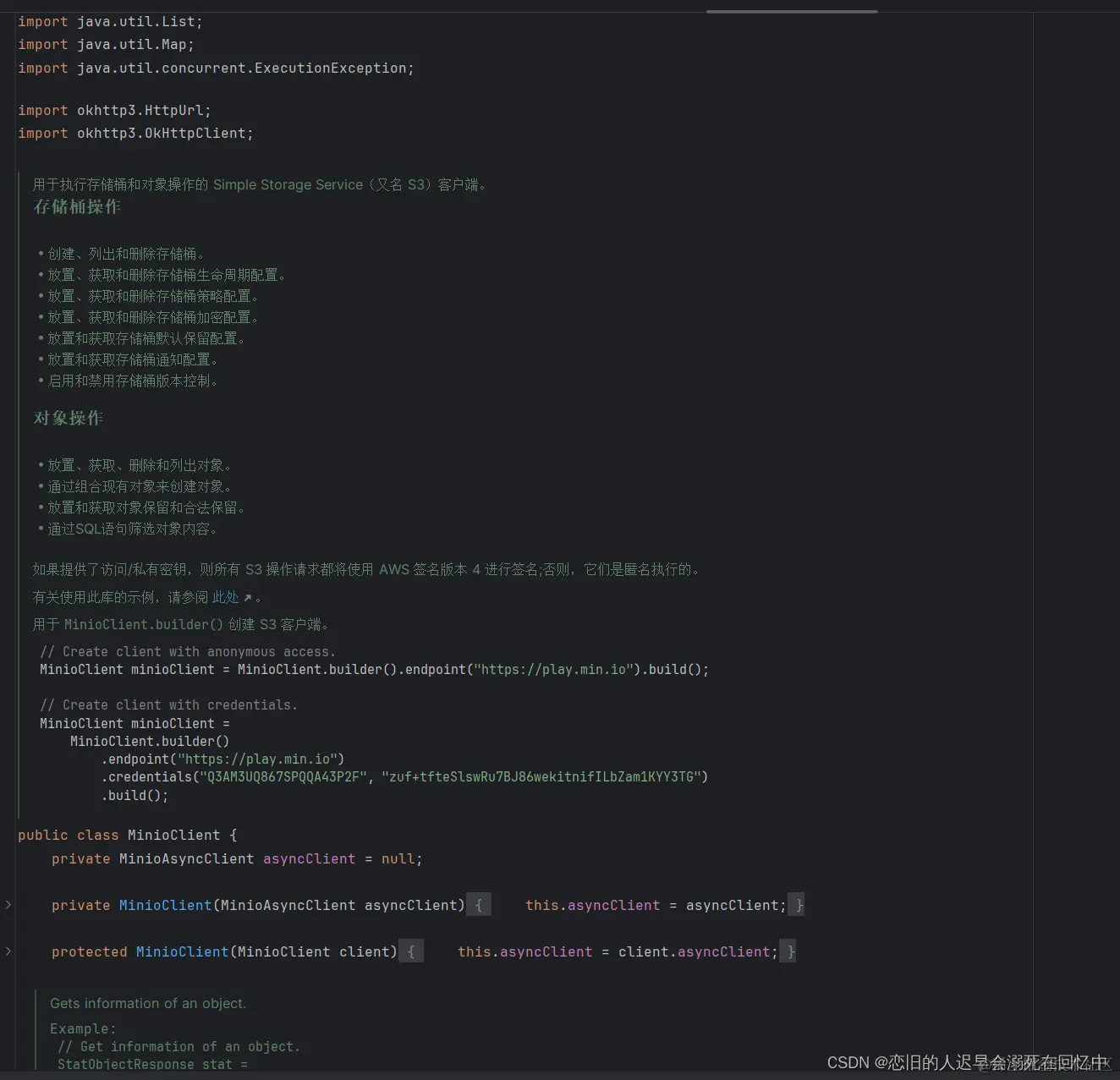Image resolution: width=1120 pixels, height=1080 pixels.
Task: Expand the collapsed braces after protected MinioClient constructor
Action: tap(411, 951)
